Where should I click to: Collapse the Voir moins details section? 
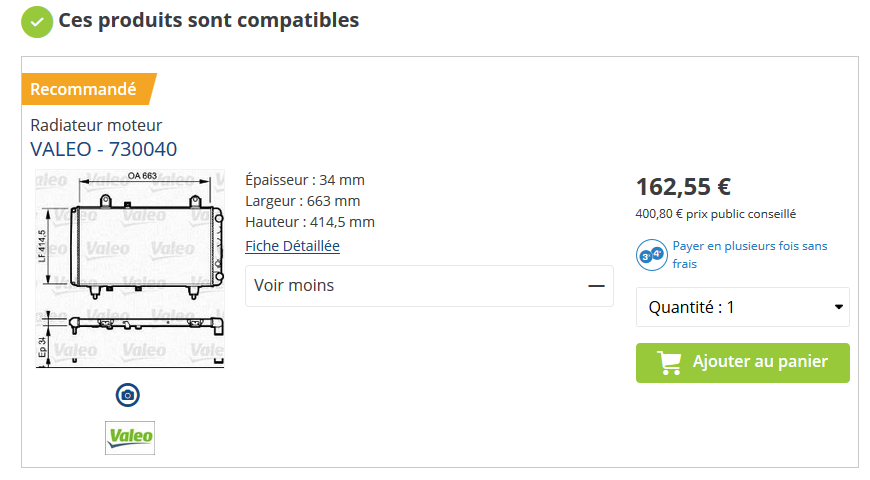(429, 286)
